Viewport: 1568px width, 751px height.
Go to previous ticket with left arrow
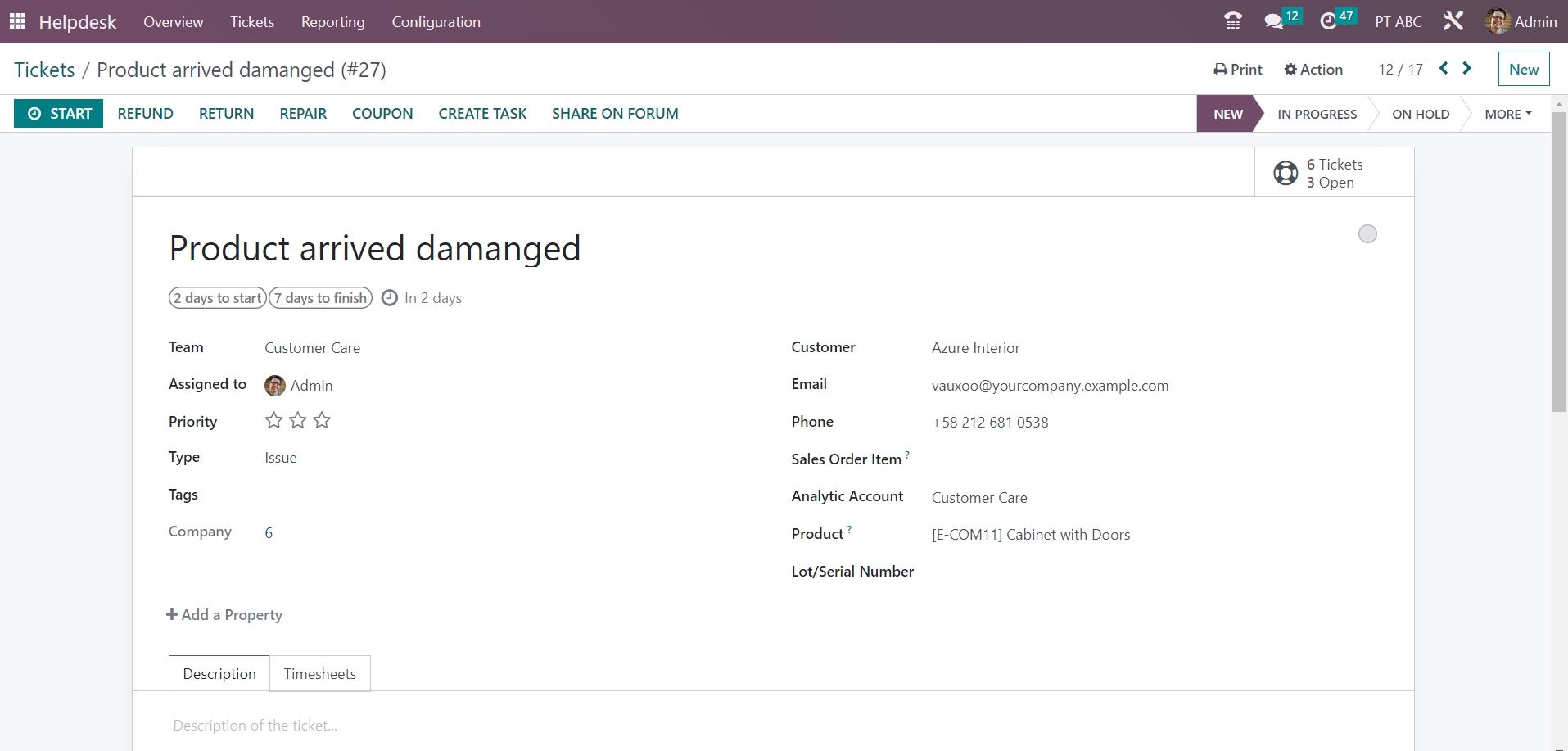click(x=1444, y=69)
